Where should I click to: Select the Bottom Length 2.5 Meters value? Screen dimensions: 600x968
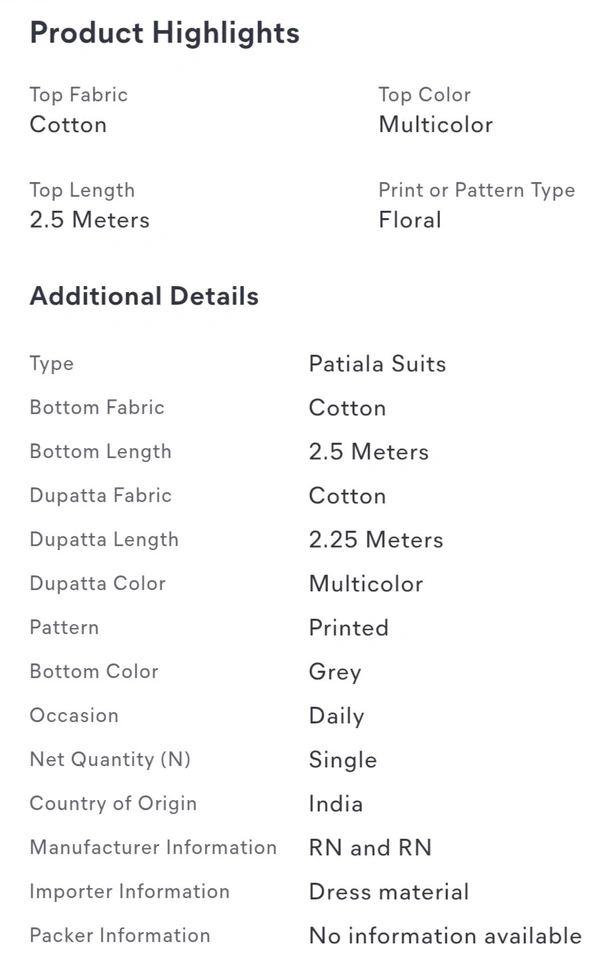[369, 451]
